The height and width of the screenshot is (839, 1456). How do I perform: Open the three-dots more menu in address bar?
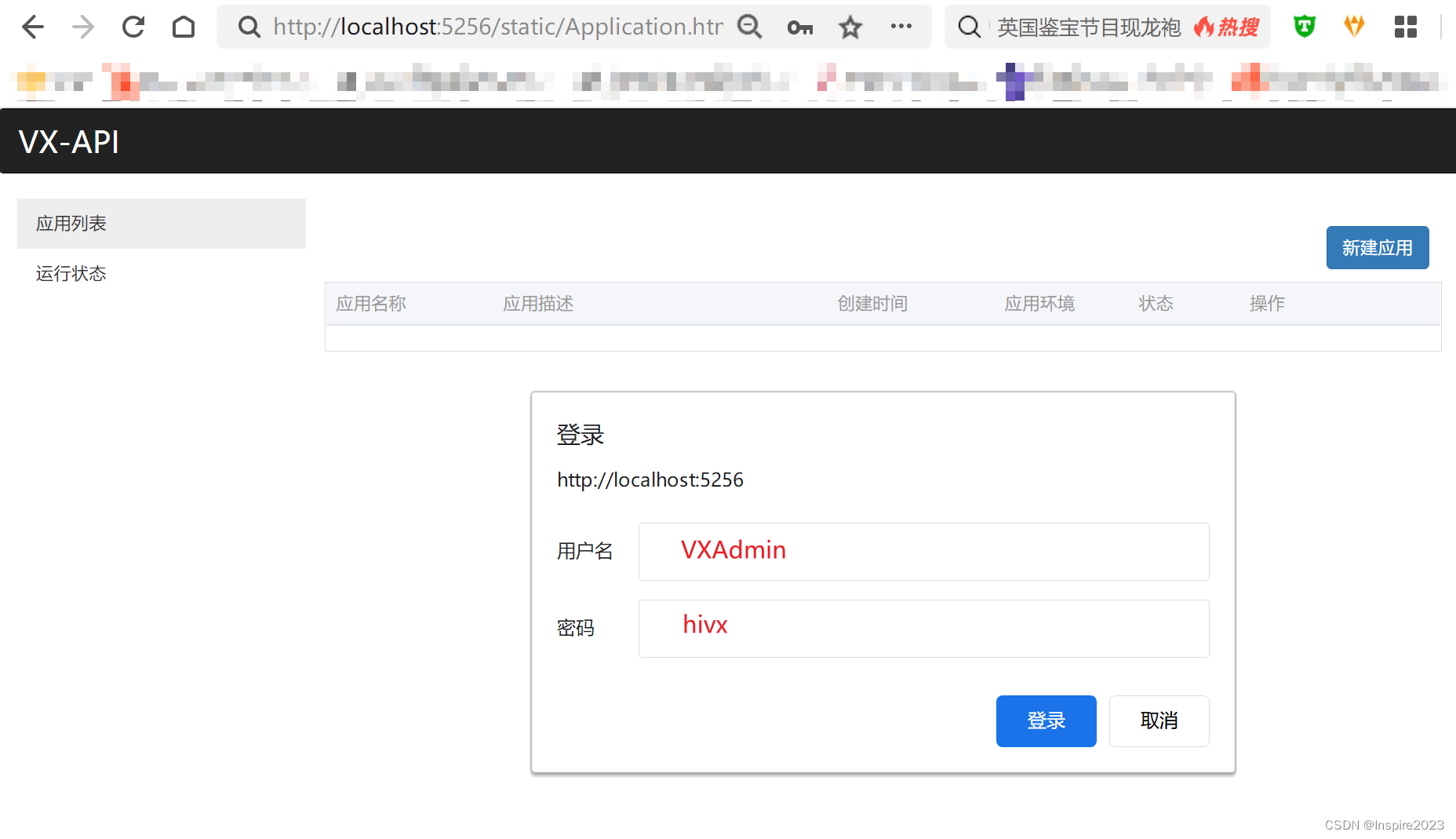[901, 27]
